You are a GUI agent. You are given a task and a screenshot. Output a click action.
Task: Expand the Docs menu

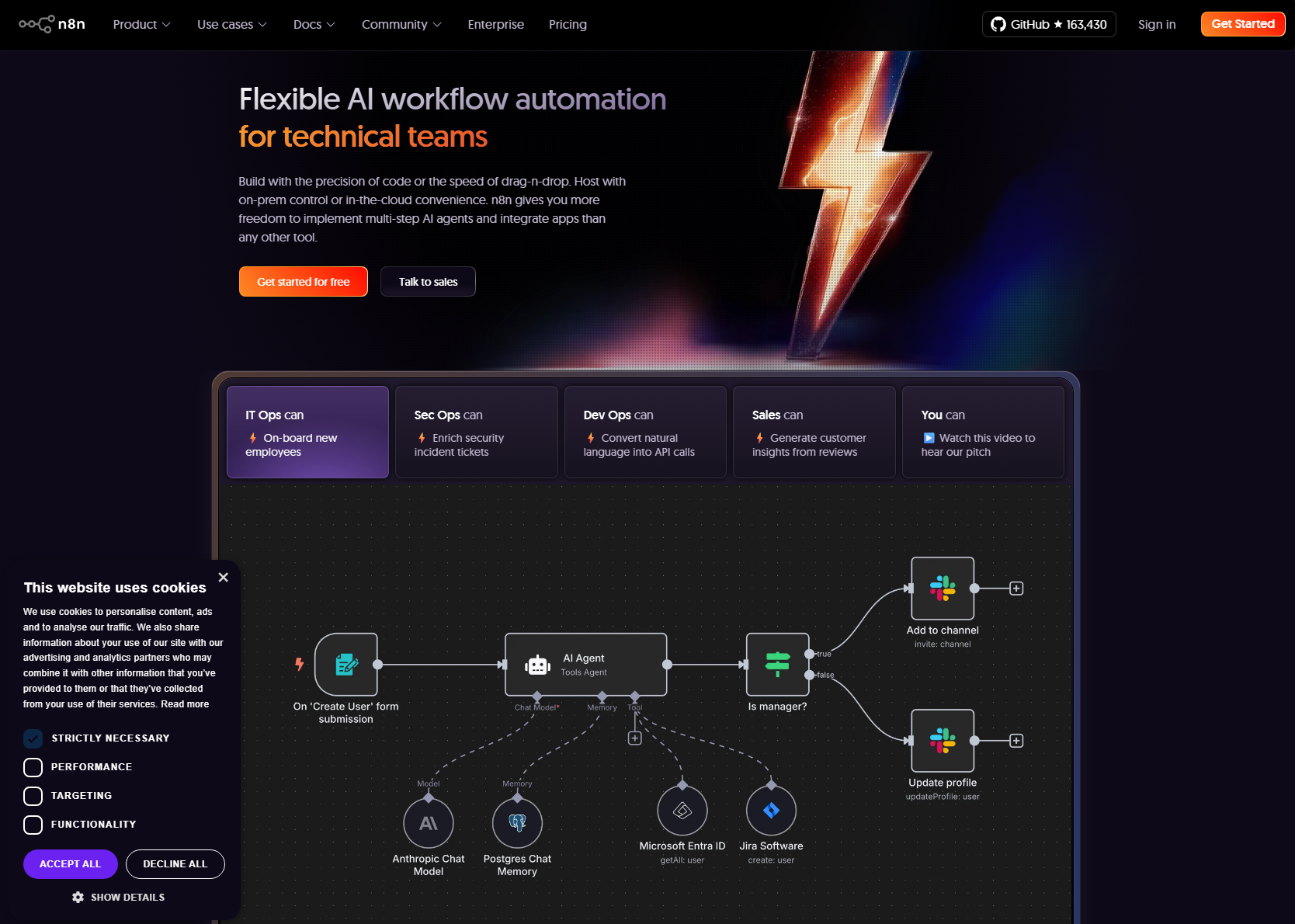point(314,24)
